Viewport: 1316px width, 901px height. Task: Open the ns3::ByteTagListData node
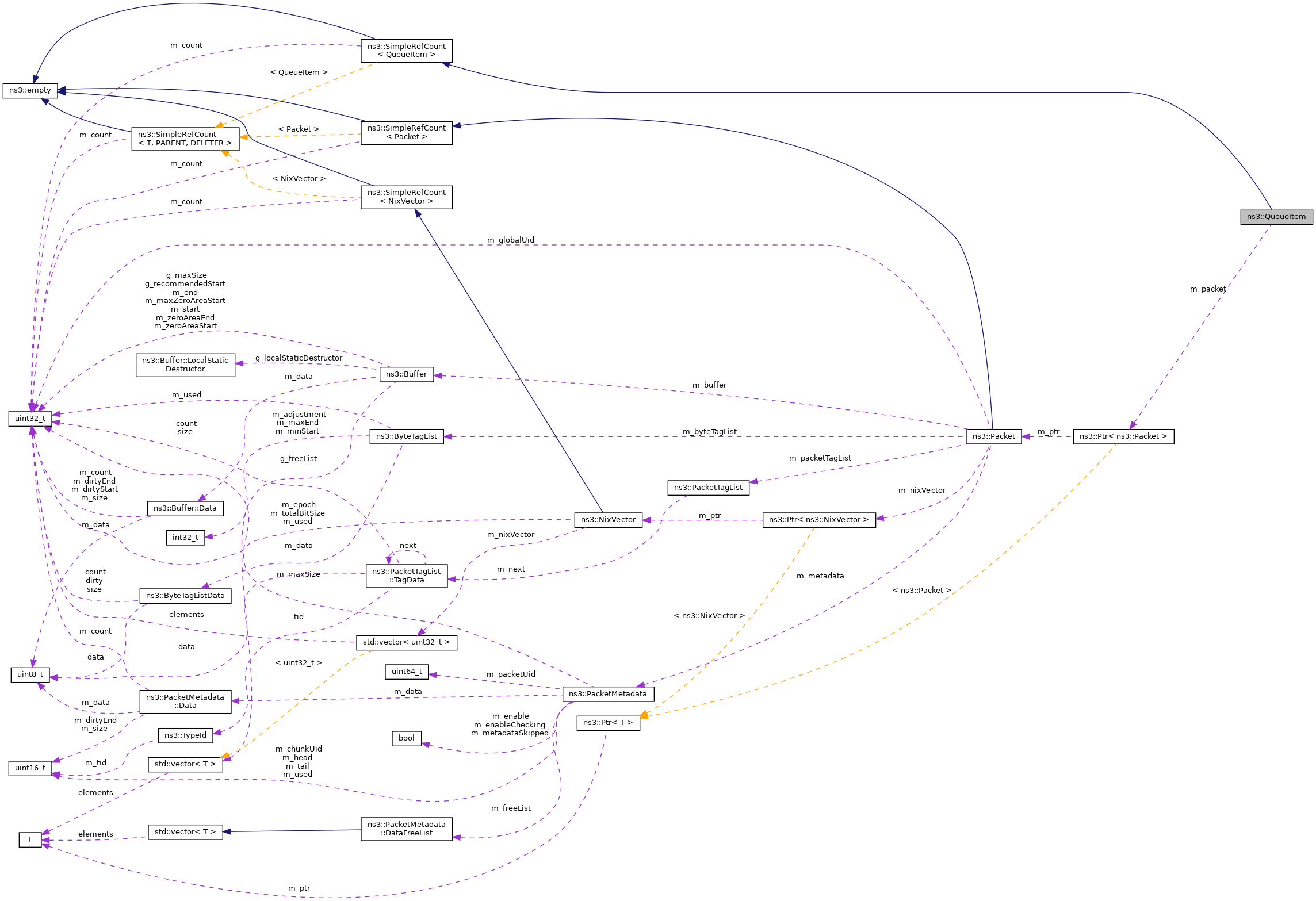point(185,596)
